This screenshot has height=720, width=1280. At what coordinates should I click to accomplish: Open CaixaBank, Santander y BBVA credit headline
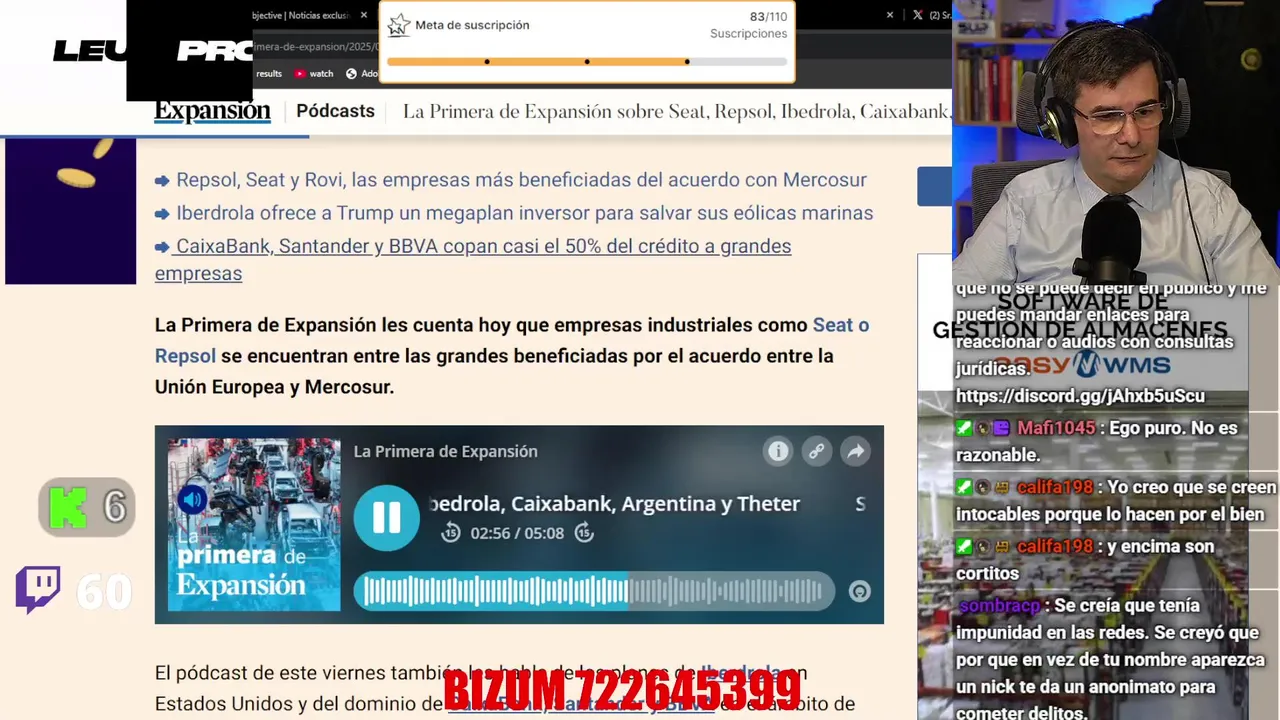click(x=473, y=259)
